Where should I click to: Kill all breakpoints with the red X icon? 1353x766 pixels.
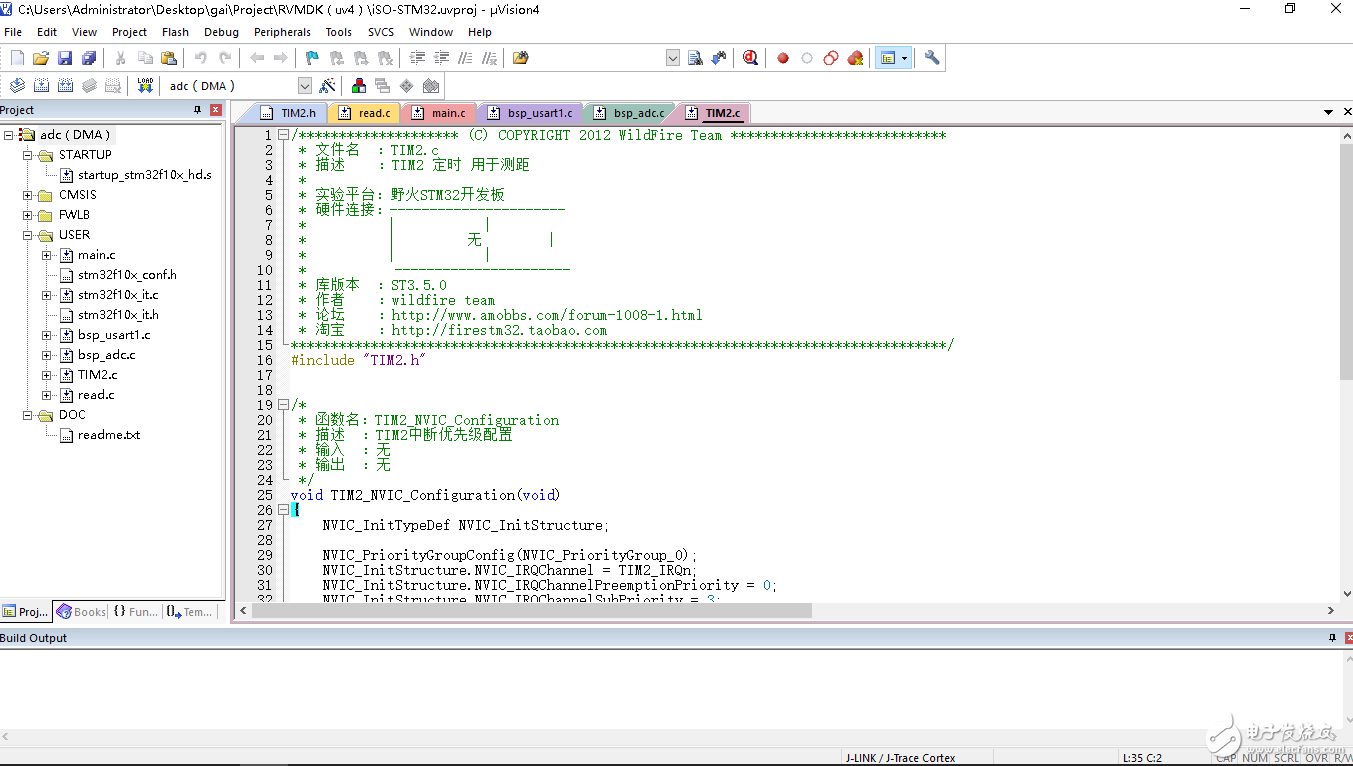(855, 58)
